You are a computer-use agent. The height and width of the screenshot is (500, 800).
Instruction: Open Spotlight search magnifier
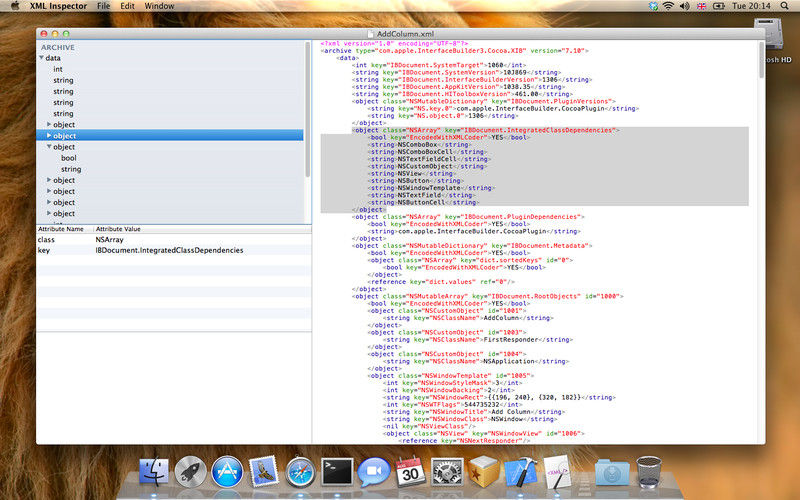point(784,6)
